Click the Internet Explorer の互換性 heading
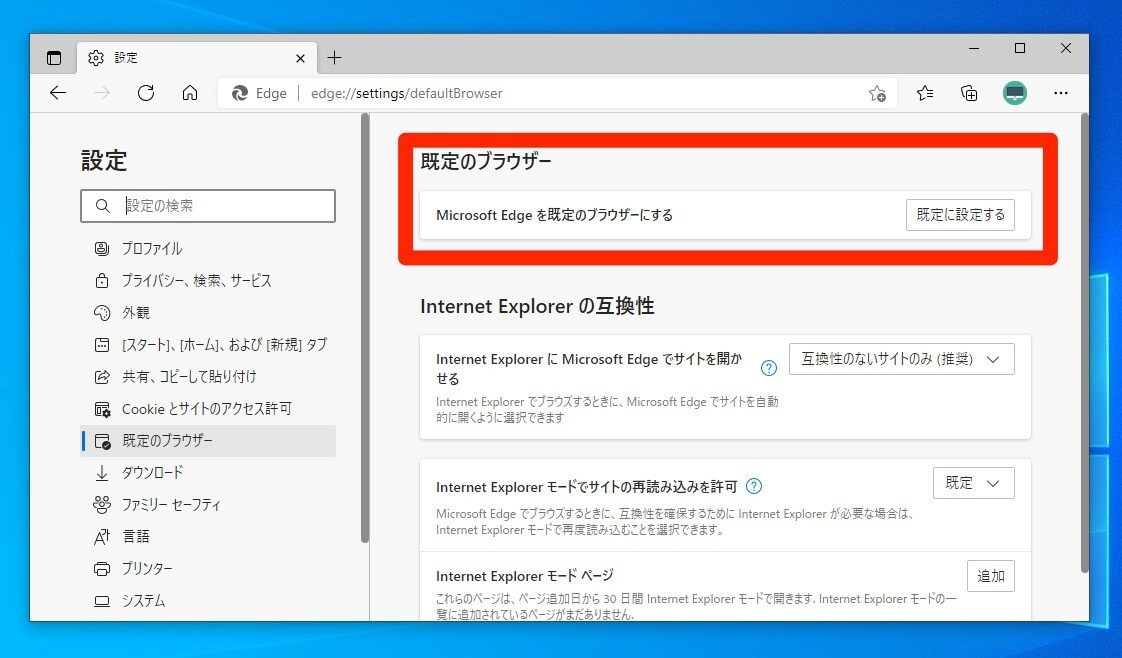The image size is (1122, 658). (x=537, y=306)
